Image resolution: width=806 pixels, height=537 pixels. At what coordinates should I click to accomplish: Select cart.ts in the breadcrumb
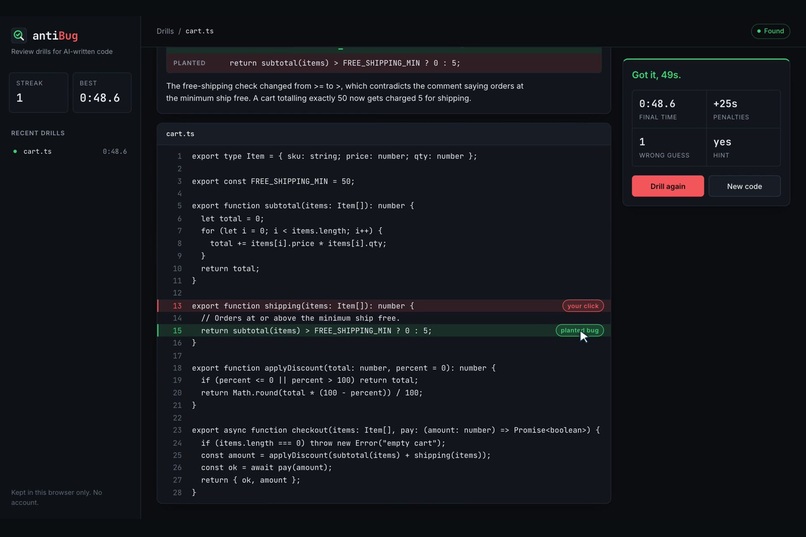coord(199,31)
